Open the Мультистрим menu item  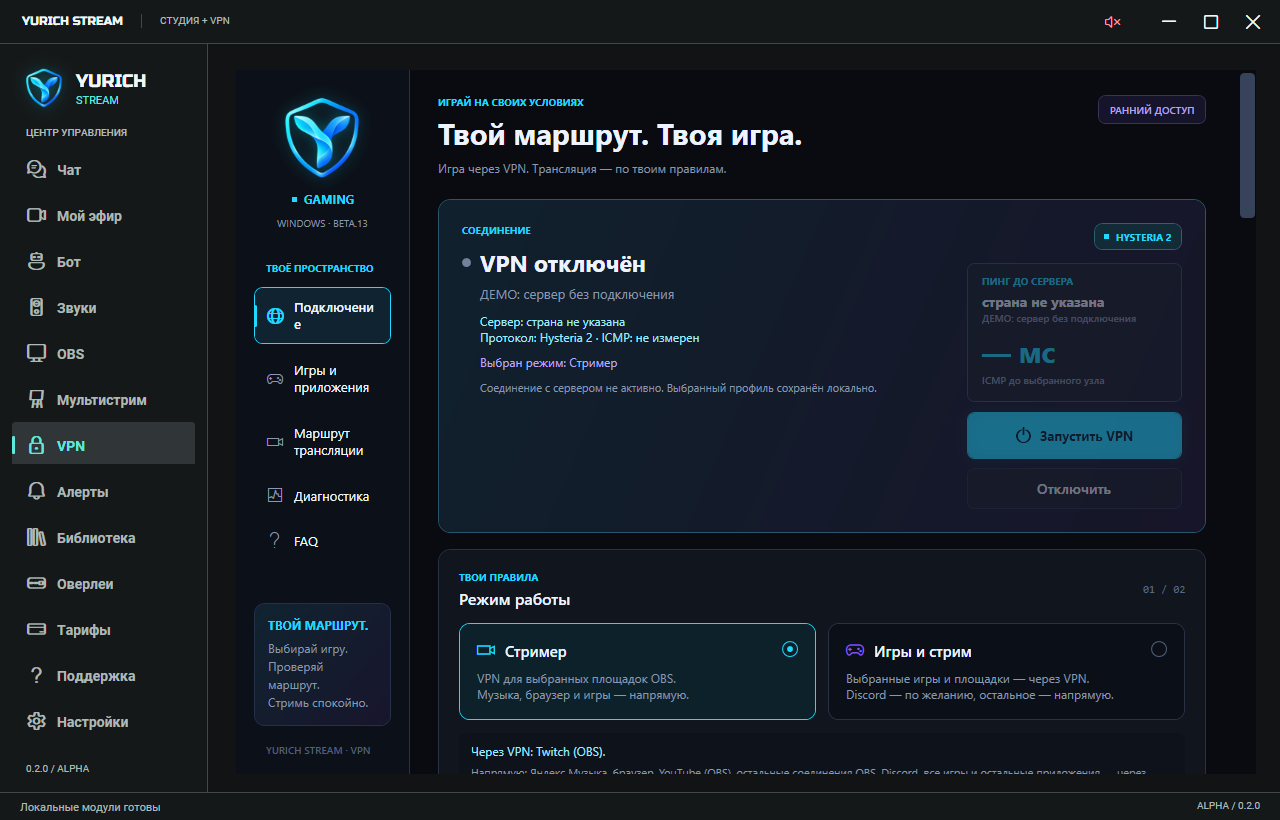tap(103, 400)
